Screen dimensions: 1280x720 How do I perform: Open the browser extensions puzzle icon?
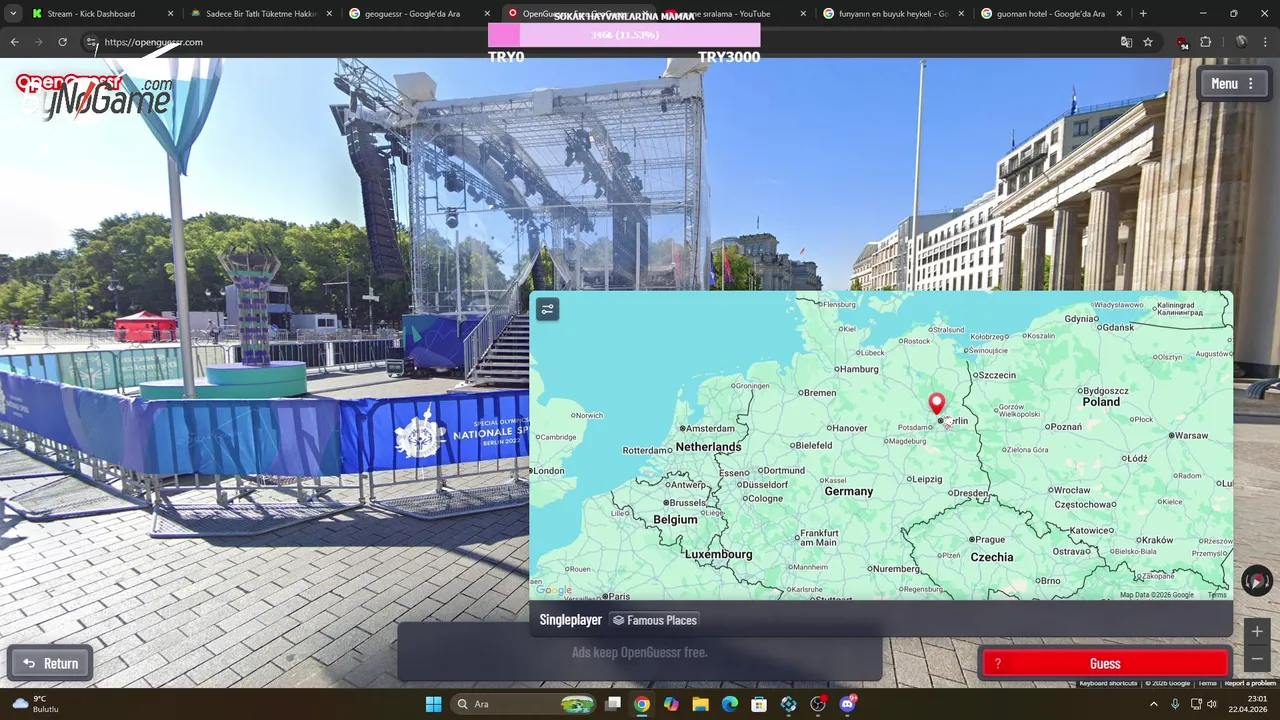pos(1205,42)
